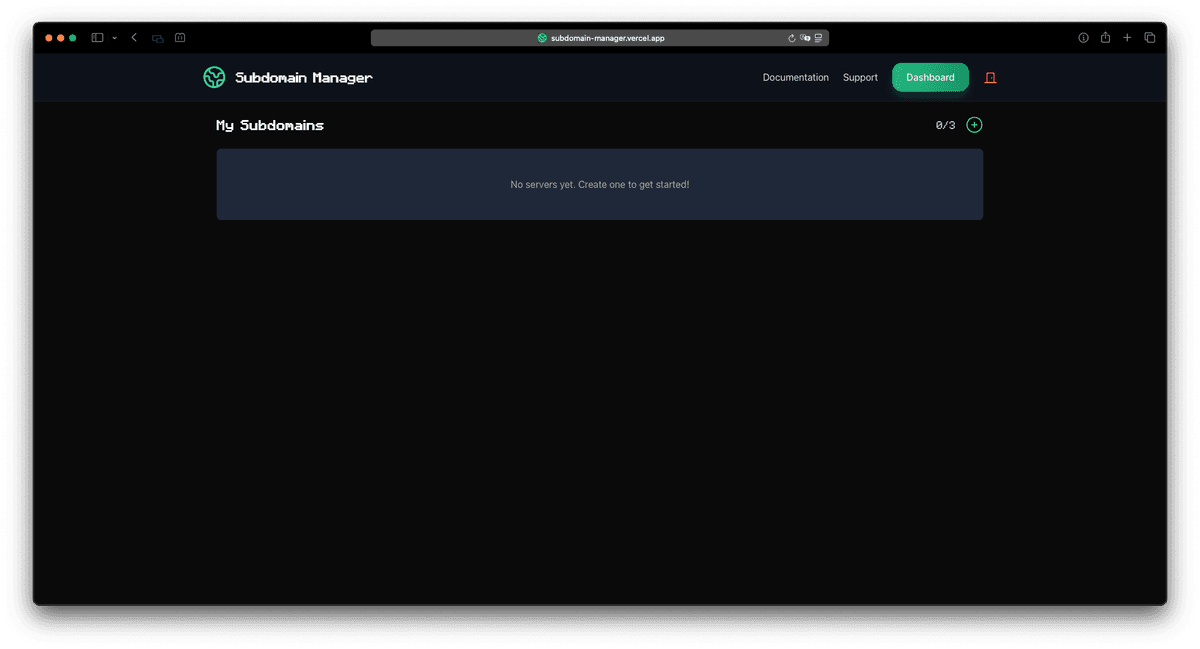This screenshot has height=649, width=1200.
Task: Click the Subdomain Manager globe logo
Action: (x=214, y=77)
